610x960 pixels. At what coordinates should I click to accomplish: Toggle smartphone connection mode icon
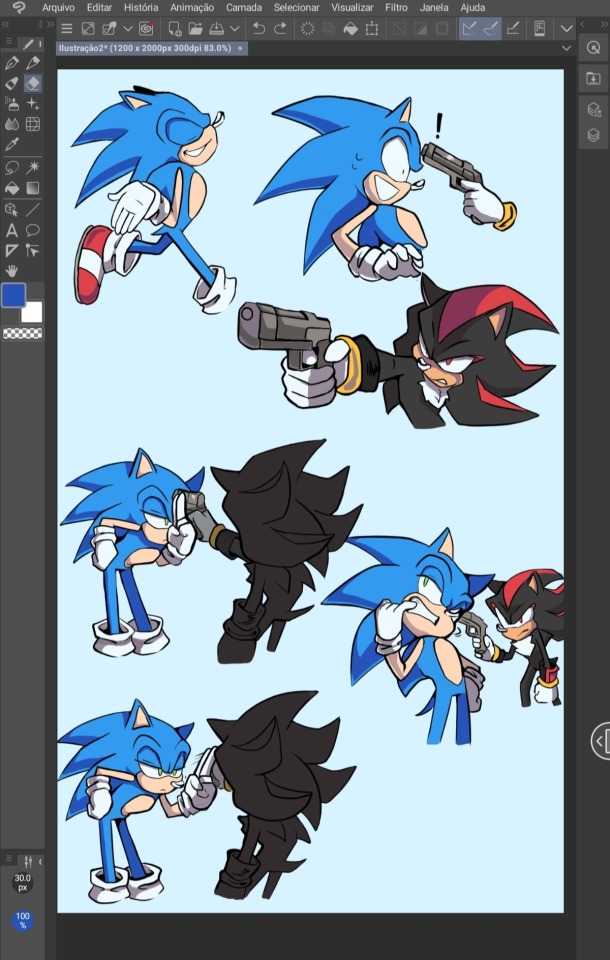point(540,28)
